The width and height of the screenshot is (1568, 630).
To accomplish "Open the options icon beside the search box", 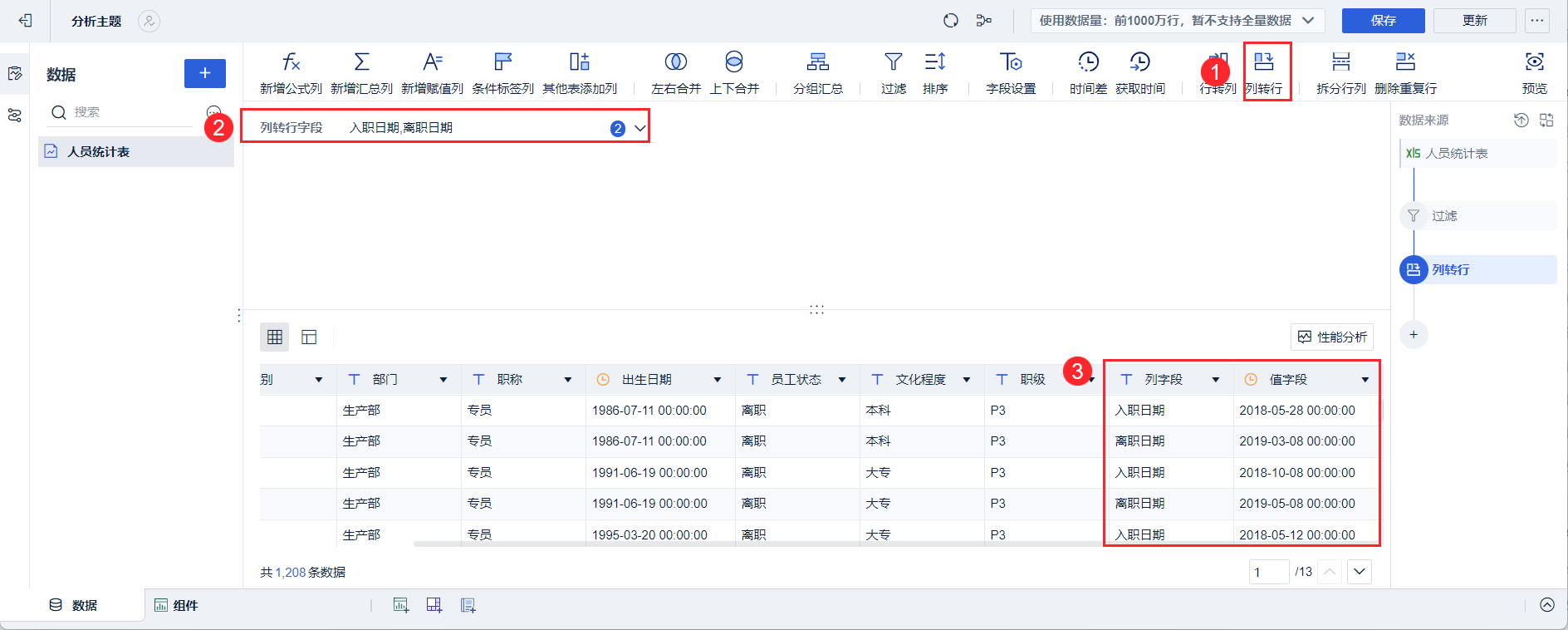I will [213, 112].
